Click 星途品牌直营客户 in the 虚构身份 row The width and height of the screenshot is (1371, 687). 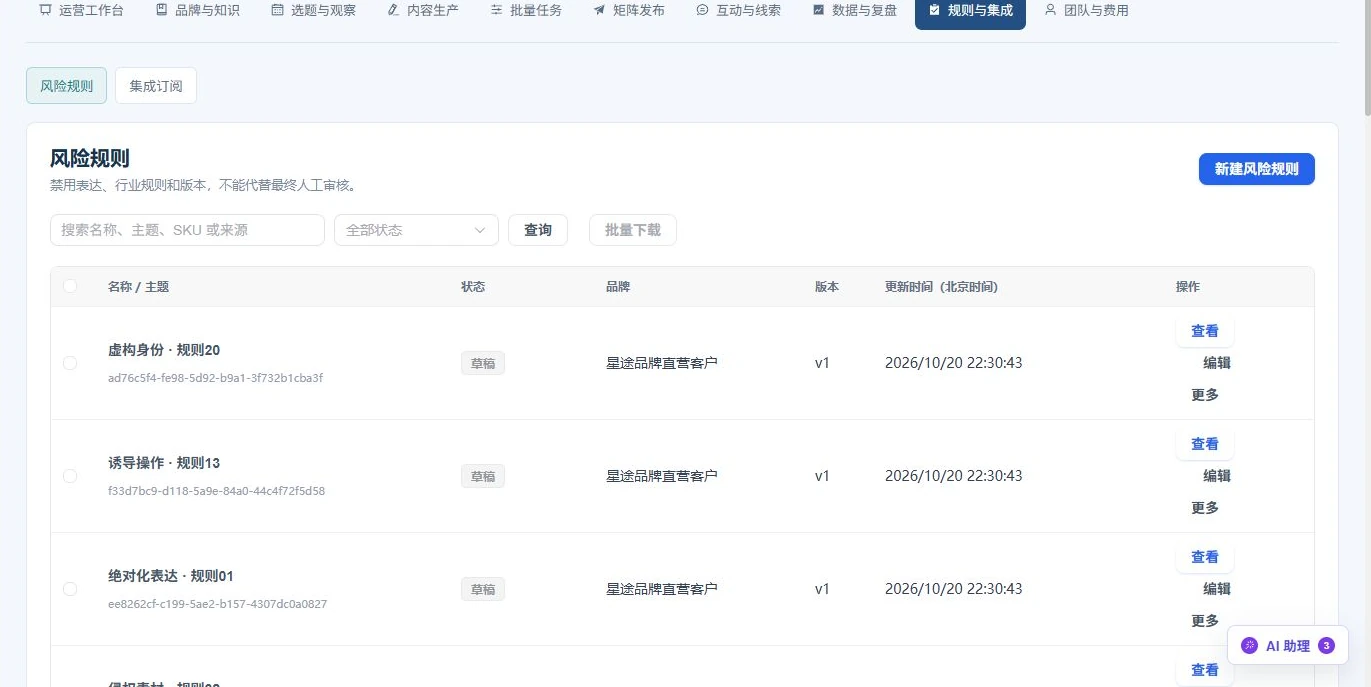click(662, 363)
